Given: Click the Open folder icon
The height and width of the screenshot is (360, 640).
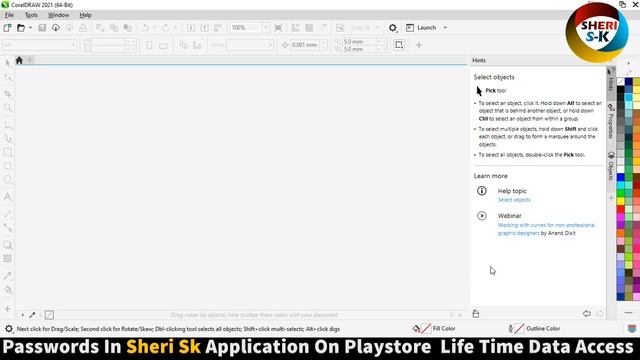Looking at the screenshot, I should point(21,28).
